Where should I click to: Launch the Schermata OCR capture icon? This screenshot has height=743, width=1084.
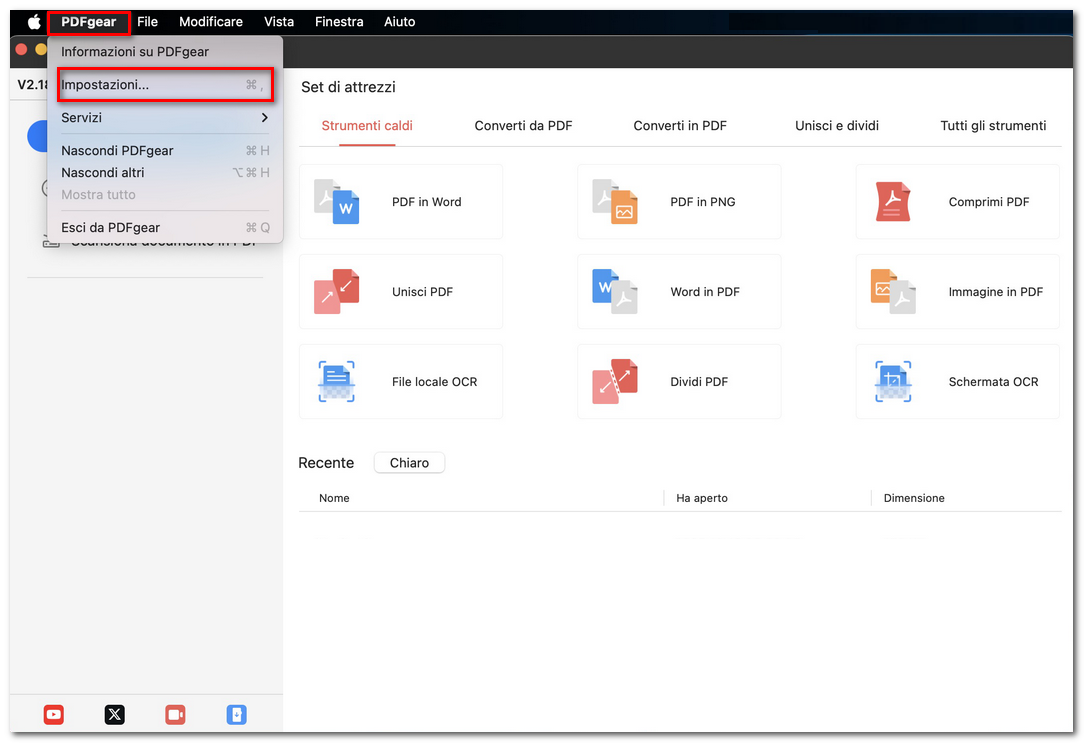pyautogui.click(x=892, y=382)
